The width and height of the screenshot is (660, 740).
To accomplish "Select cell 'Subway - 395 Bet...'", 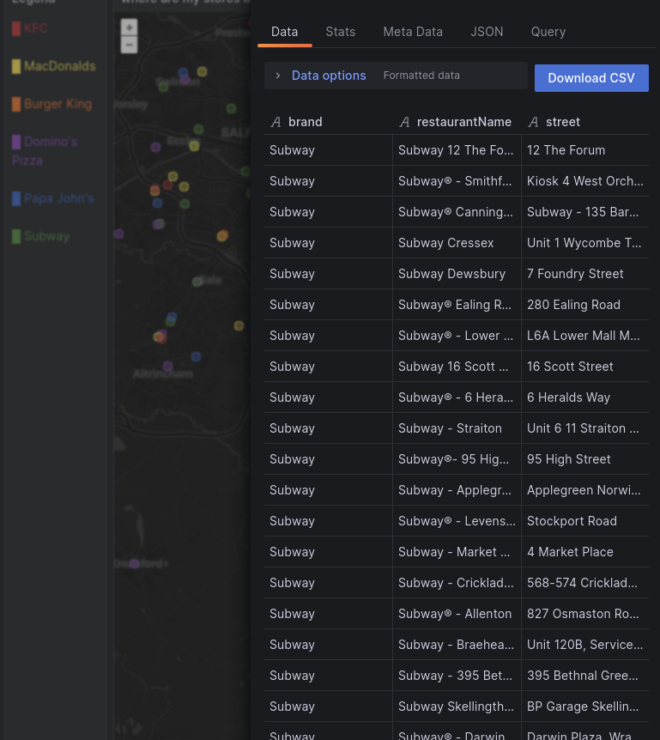I will [x=457, y=676].
